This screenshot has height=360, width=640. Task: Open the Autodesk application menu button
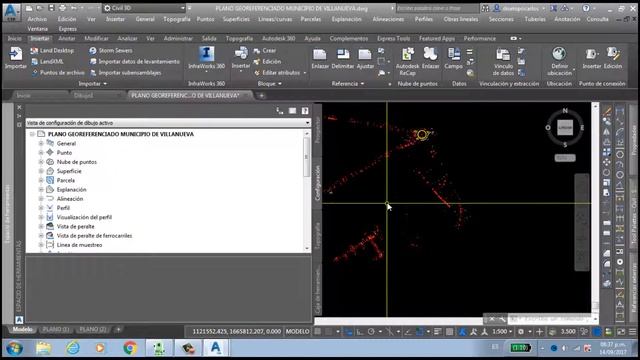[x=11, y=12]
